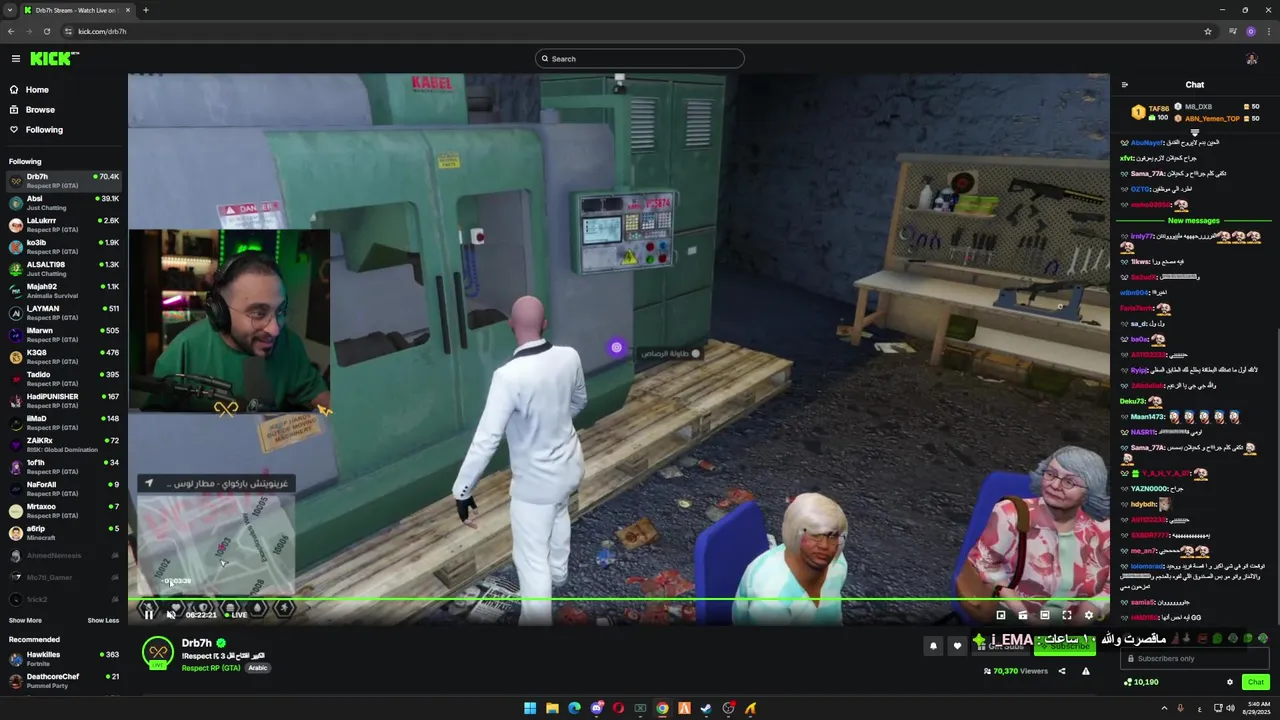
Task: Select the Drb7h Stream browser tab
Action: pos(76,10)
